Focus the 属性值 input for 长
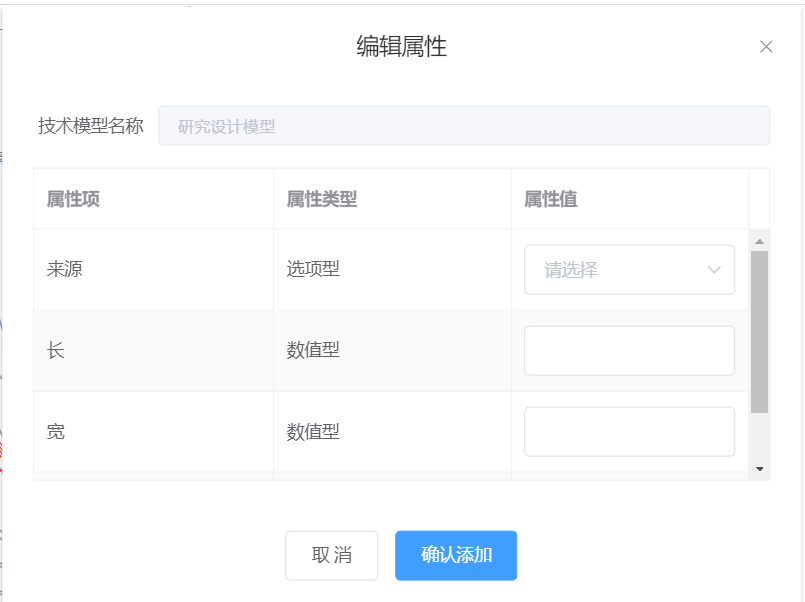This screenshot has width=805, height=602. (x=629, y=351)
